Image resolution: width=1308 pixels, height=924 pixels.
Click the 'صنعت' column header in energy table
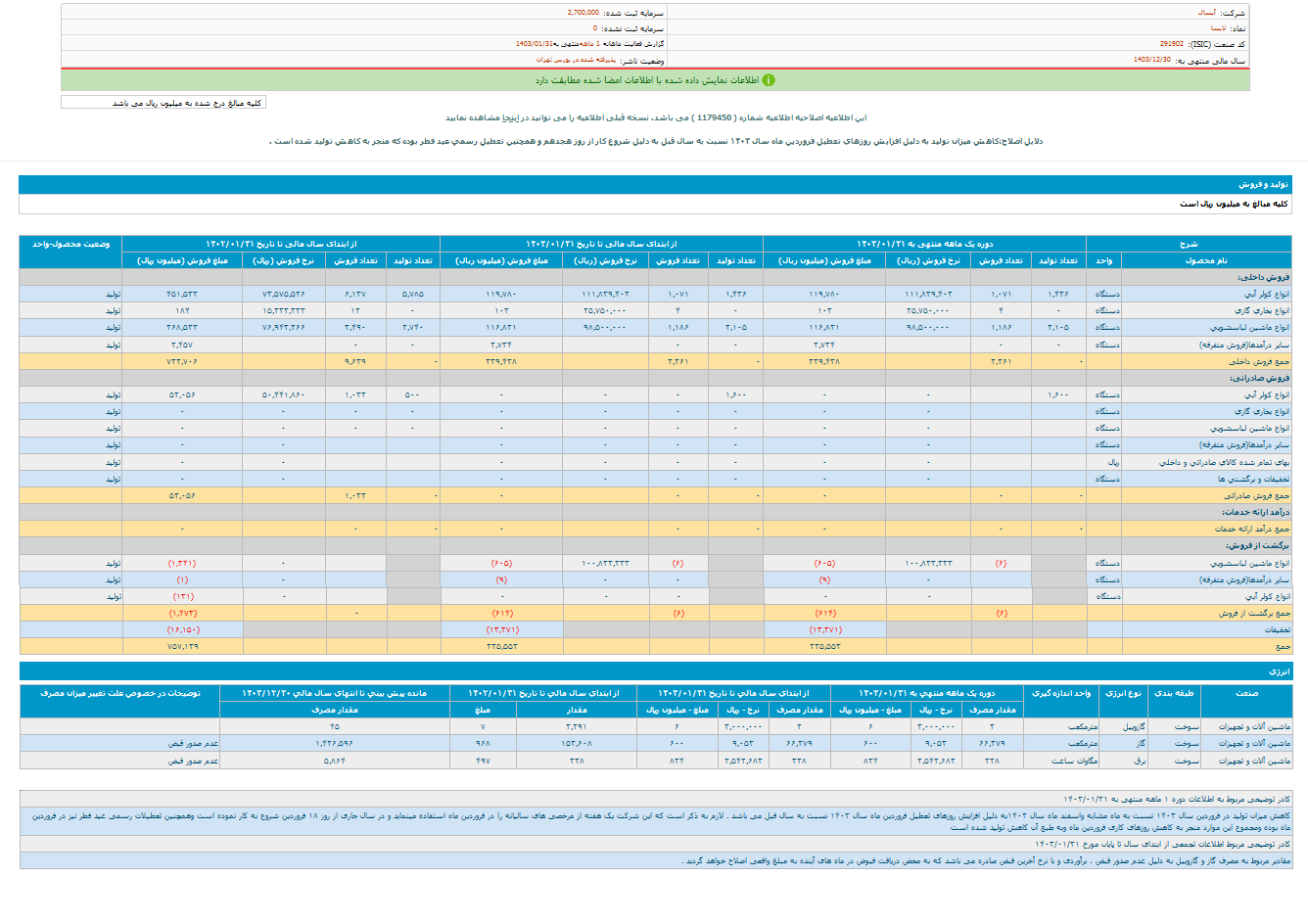(x=1245, y=693)
